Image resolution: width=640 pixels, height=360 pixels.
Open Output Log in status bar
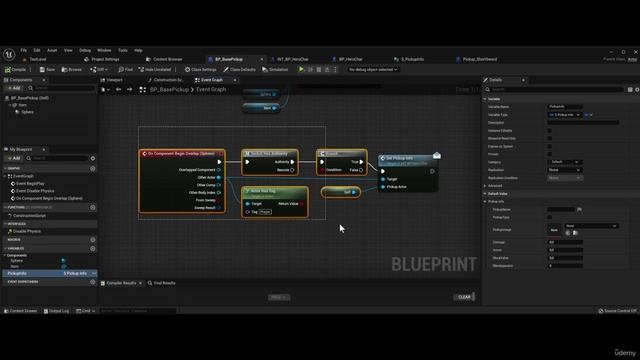coord(56,311)
